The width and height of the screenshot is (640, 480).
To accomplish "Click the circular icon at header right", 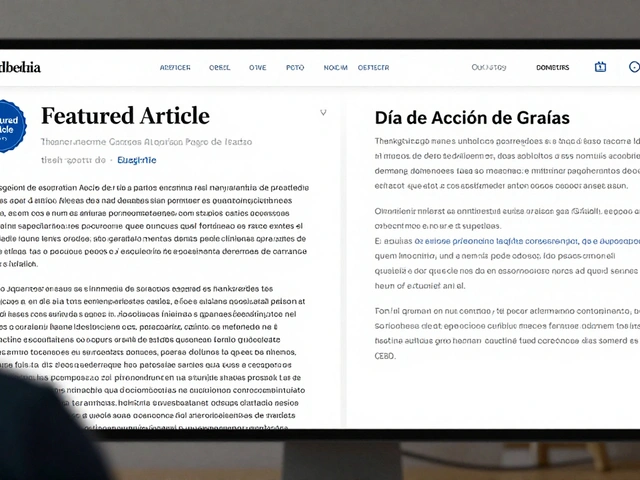I will 634,67.
